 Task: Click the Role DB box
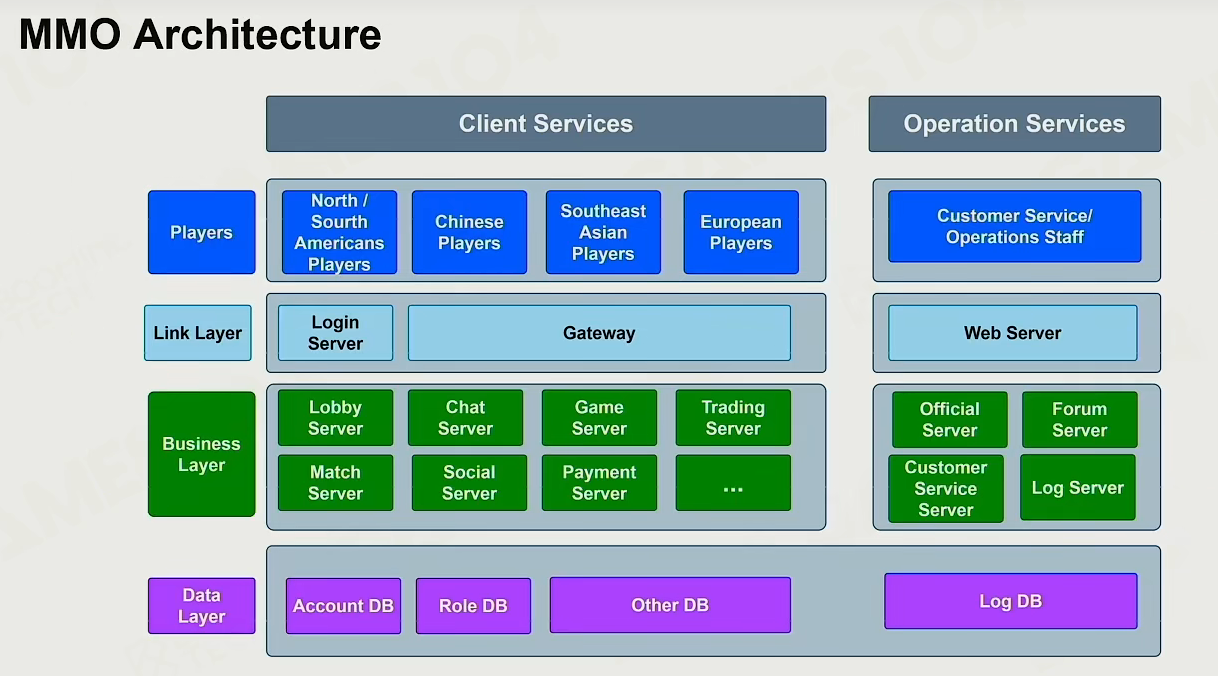coord(473,606)
